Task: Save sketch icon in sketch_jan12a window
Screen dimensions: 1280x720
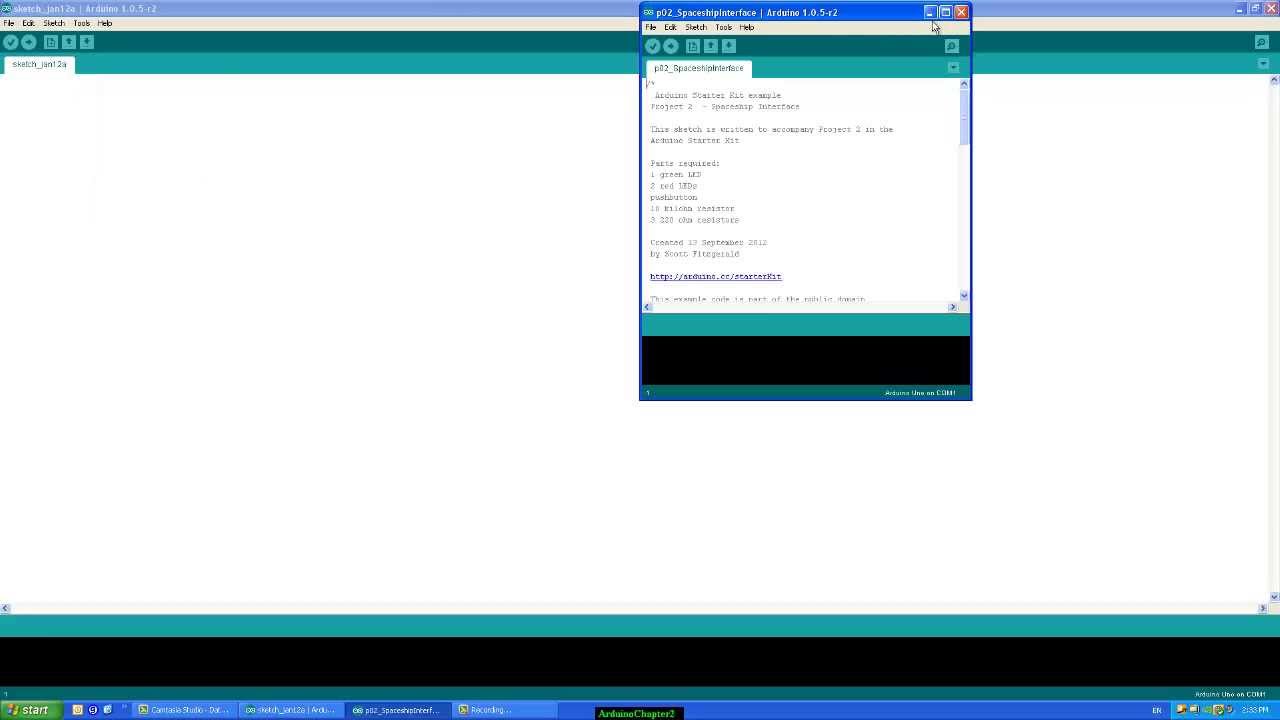Action: click(x=86, y=42)
